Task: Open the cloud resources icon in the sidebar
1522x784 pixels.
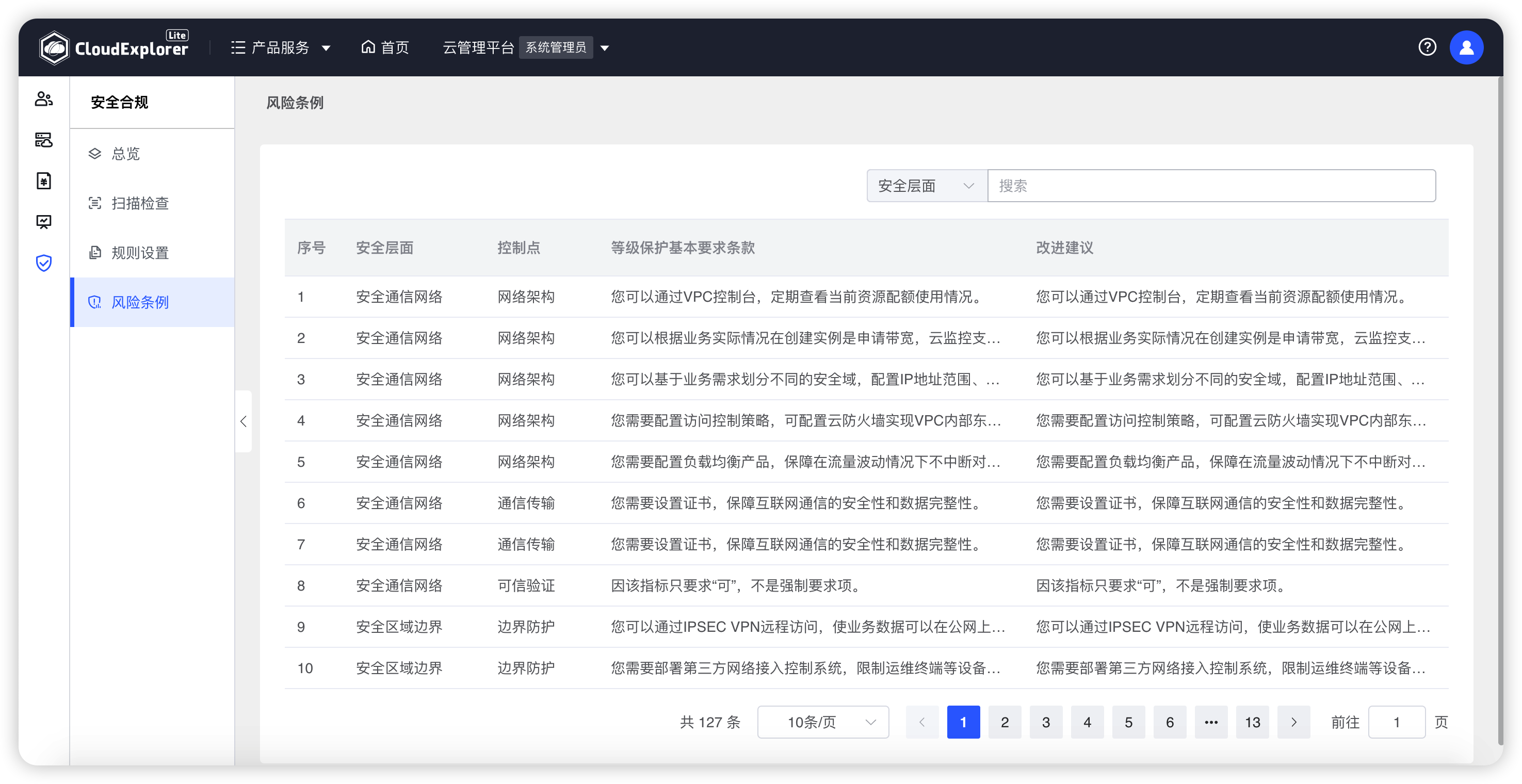Action: (44, 141)
